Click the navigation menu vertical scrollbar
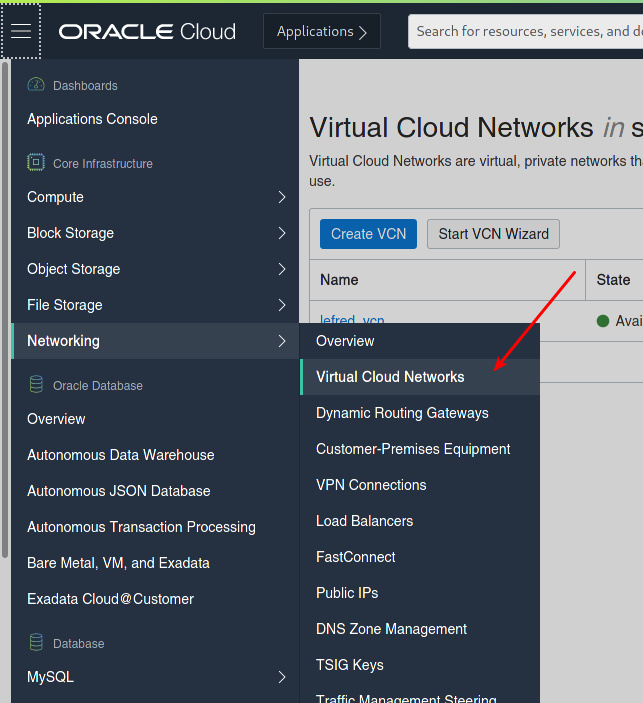Screen dimensions: 643x703 coord(5,309)
